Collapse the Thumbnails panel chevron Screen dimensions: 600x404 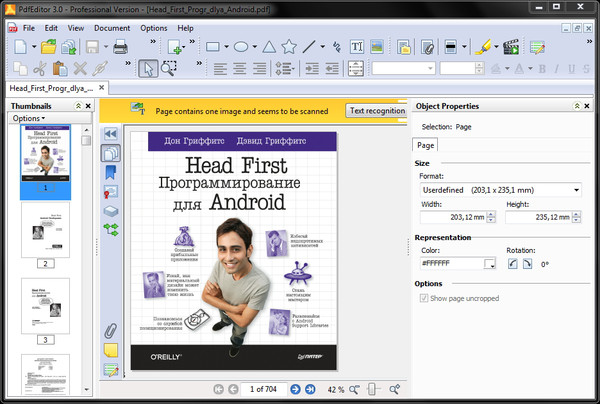(78, 106)
